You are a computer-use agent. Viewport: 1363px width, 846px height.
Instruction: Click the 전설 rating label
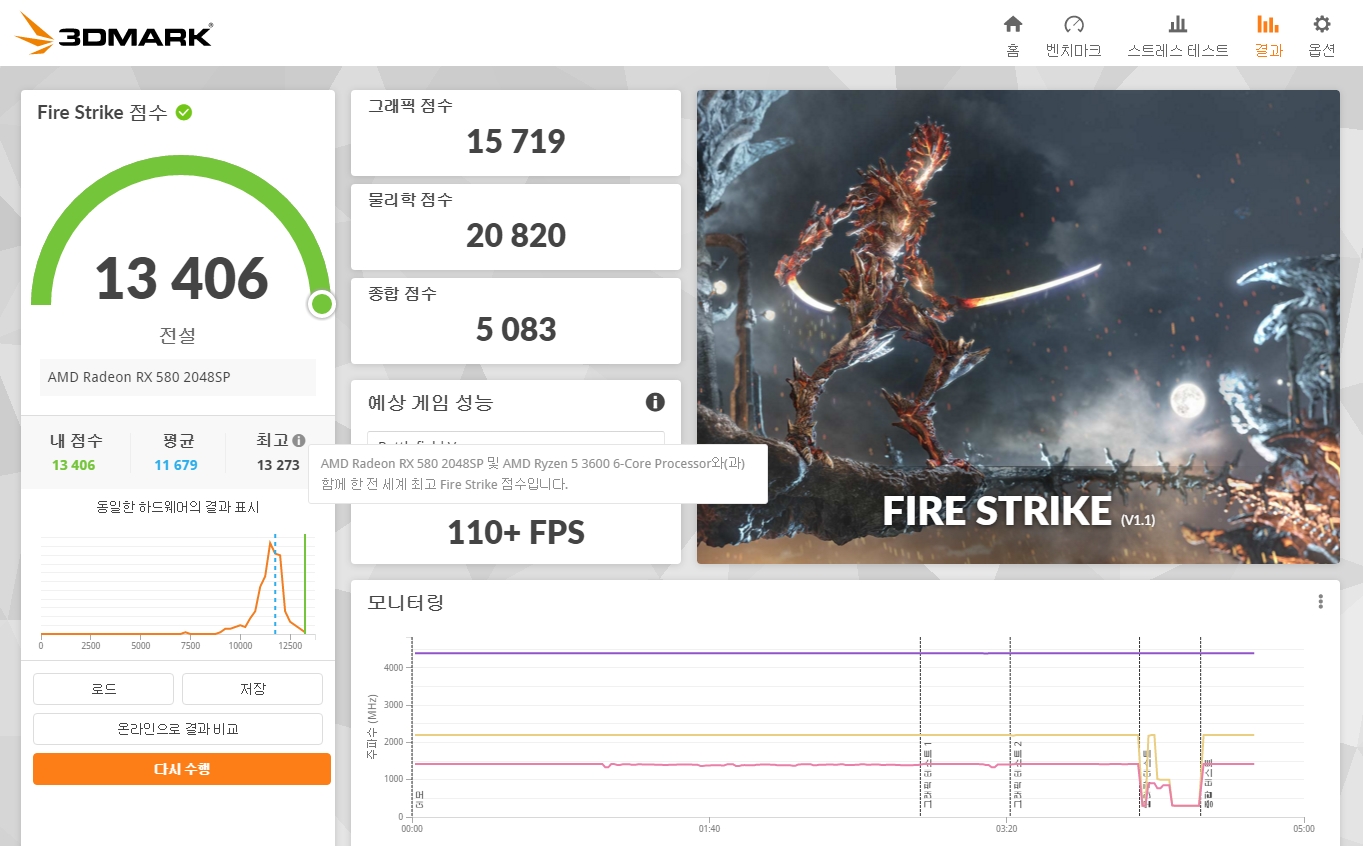click(x=178, y=335)
